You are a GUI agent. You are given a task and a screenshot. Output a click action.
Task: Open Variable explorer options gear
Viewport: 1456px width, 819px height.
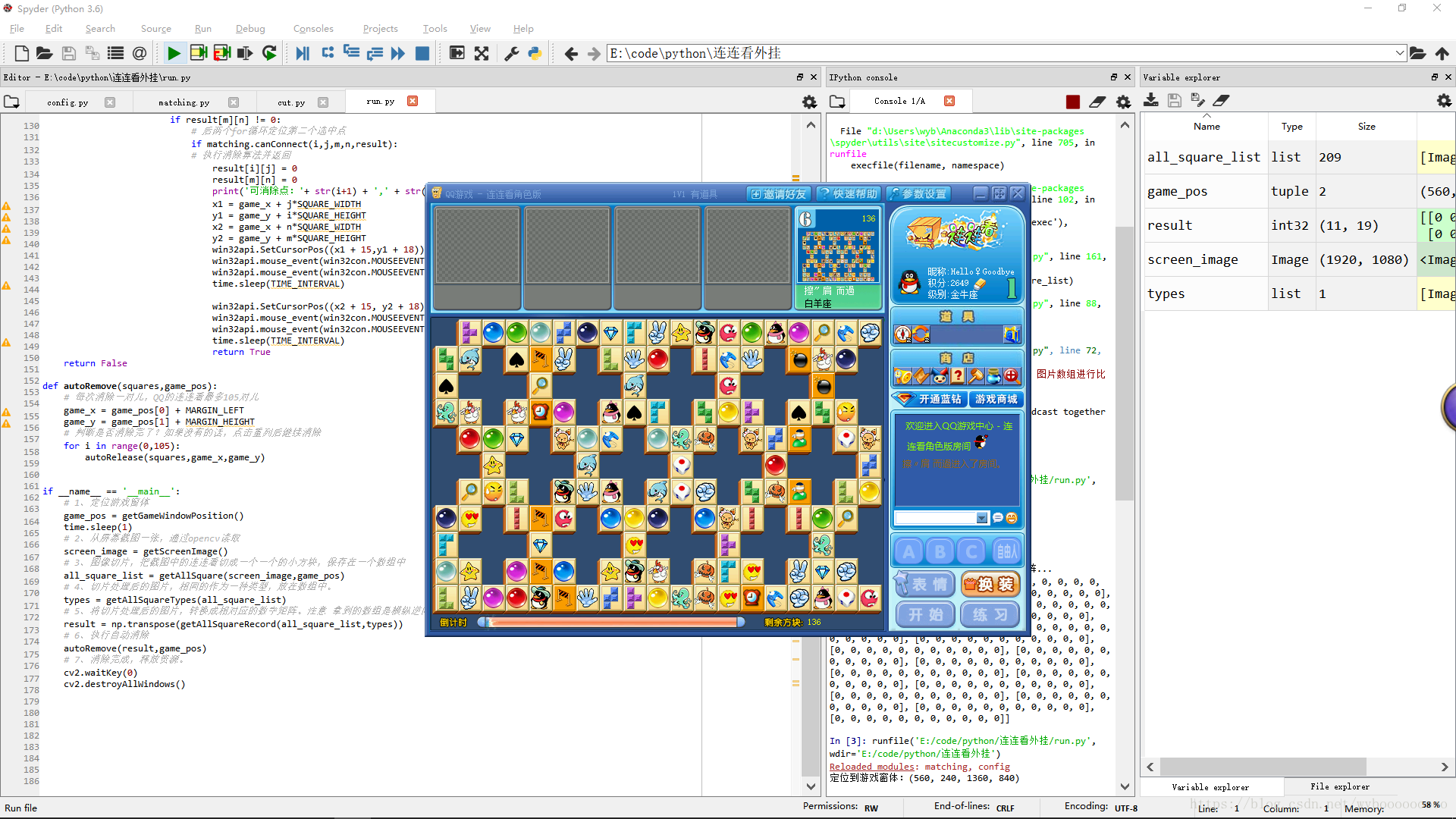pos(1444,100)
